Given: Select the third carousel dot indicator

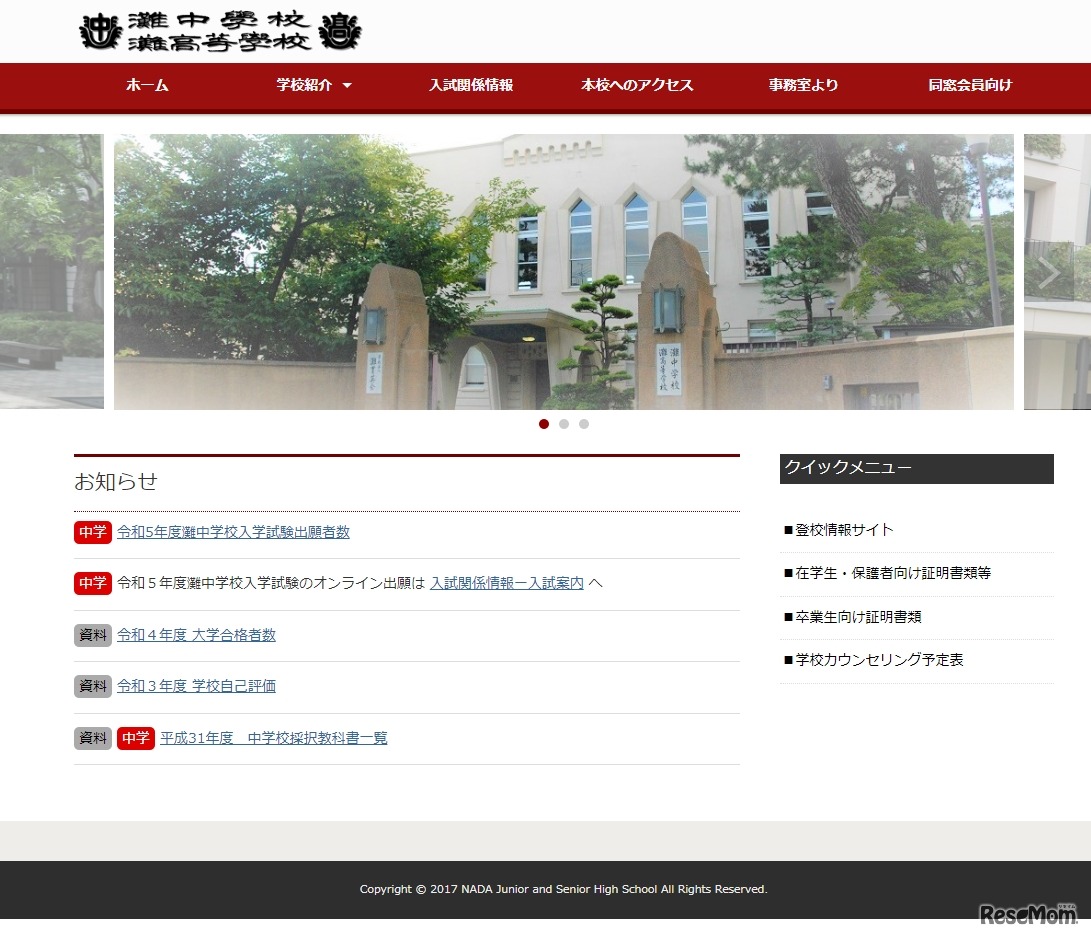Looking at the screenshot, I should pos(584,424).
